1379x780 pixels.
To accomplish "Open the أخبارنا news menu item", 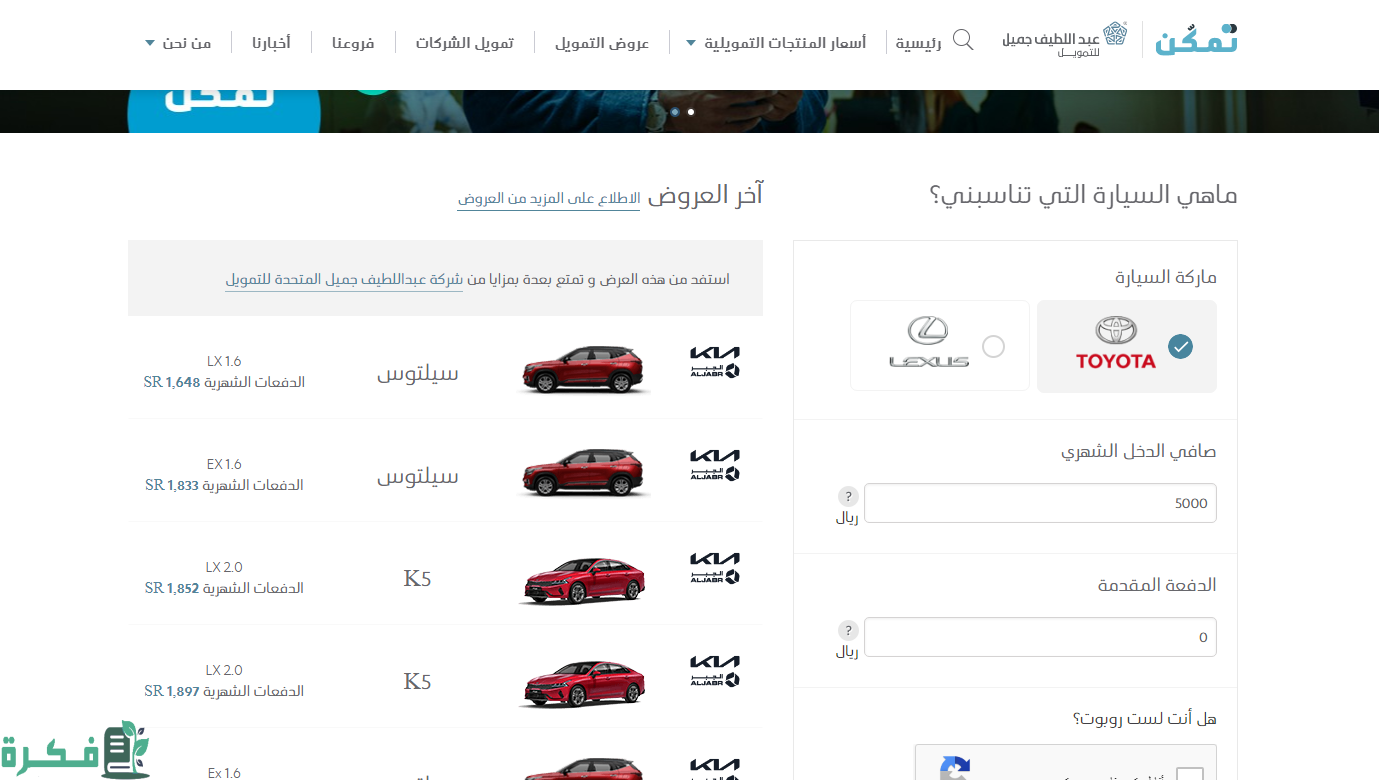I will point(271,43).
